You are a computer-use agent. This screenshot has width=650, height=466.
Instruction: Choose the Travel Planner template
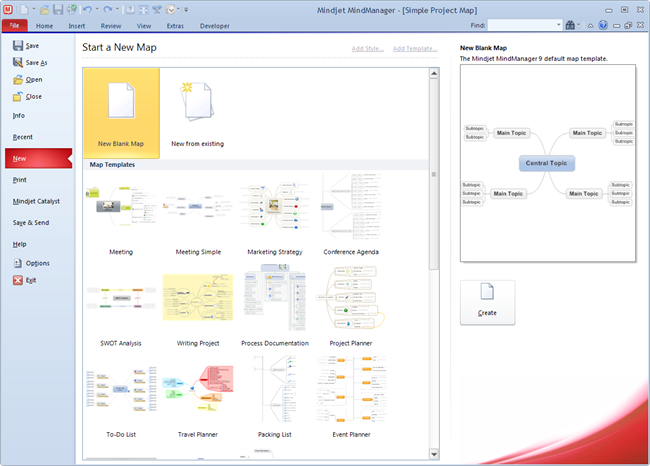pyautogui.click(x=198, y=398)
